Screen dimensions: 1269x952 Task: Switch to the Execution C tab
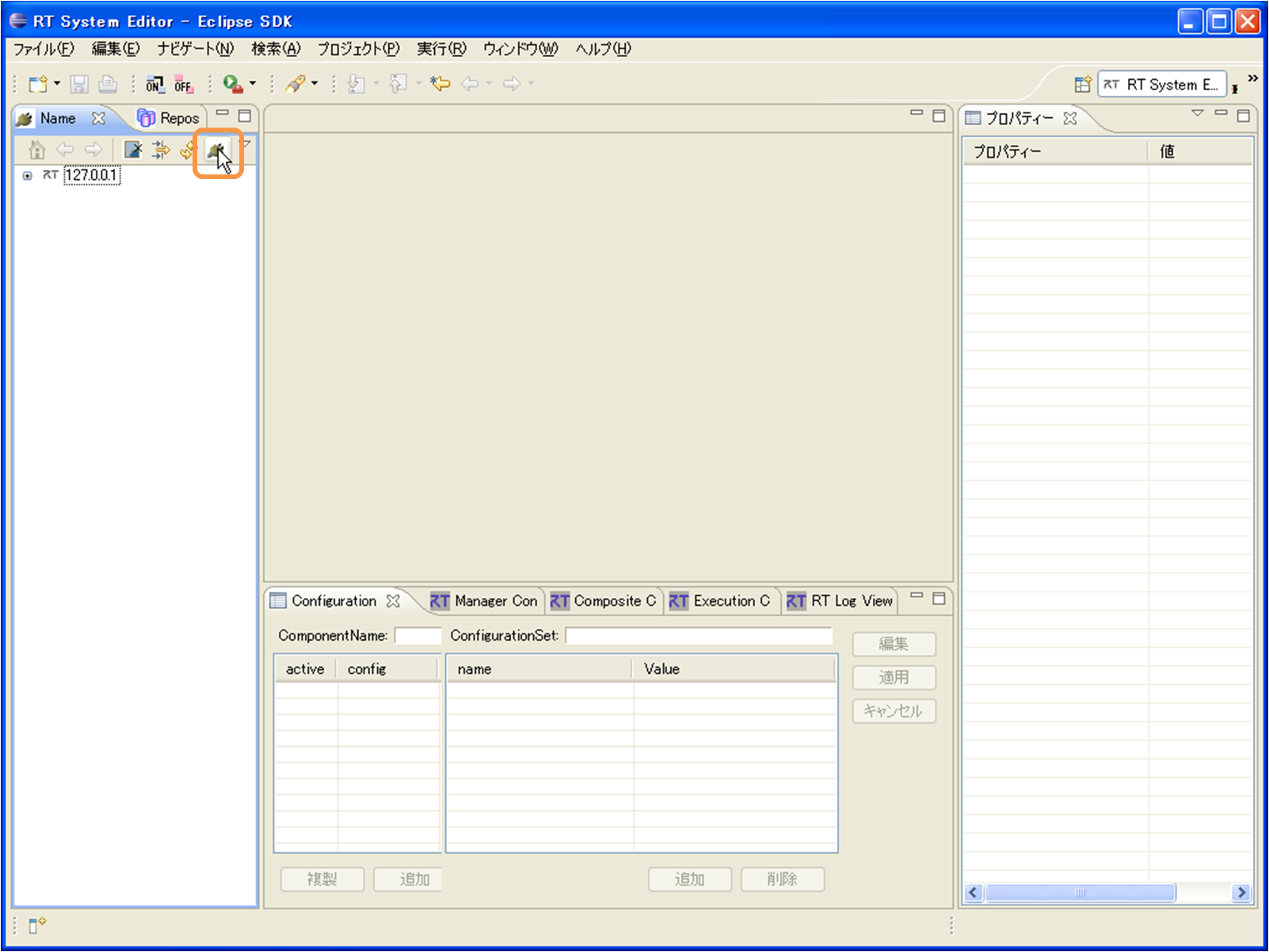(720, 601)
